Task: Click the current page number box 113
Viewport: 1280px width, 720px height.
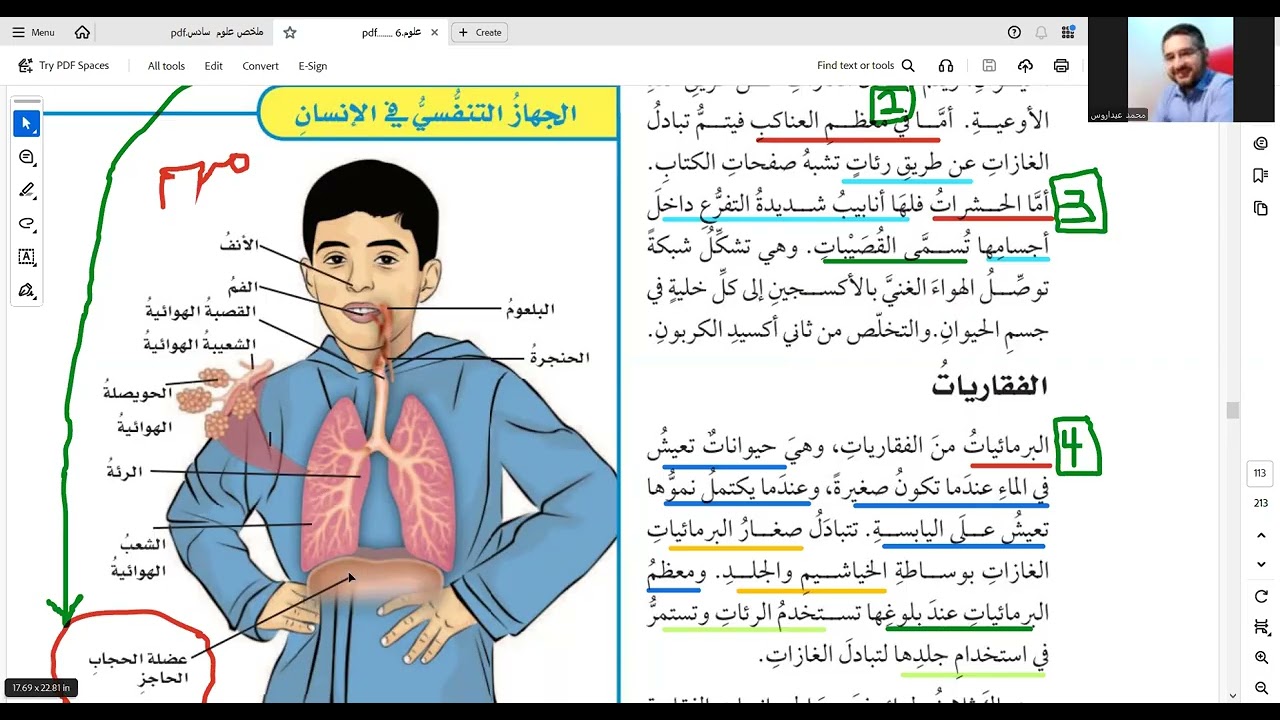Action: 1260,473
